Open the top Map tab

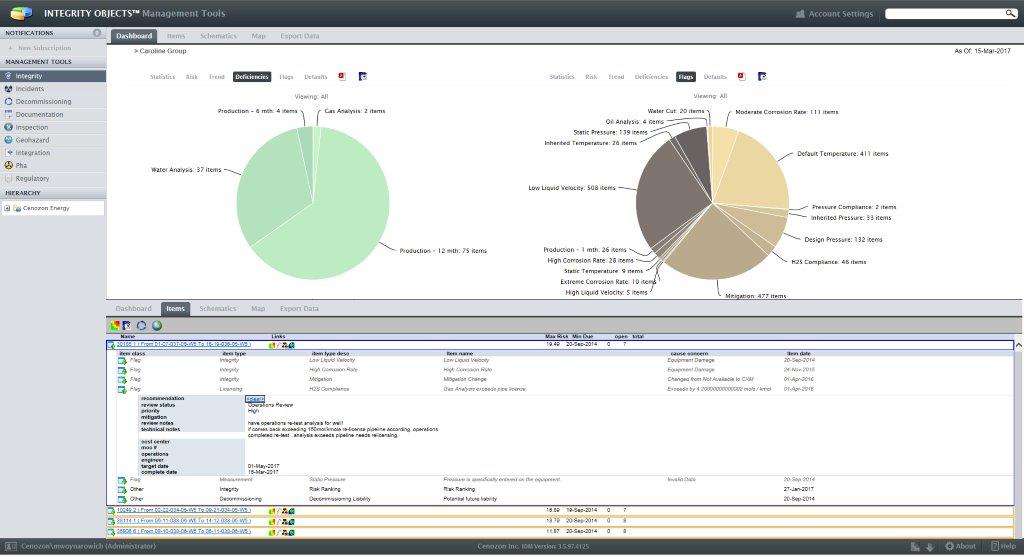pyautogui.click(x=259, y=36)
